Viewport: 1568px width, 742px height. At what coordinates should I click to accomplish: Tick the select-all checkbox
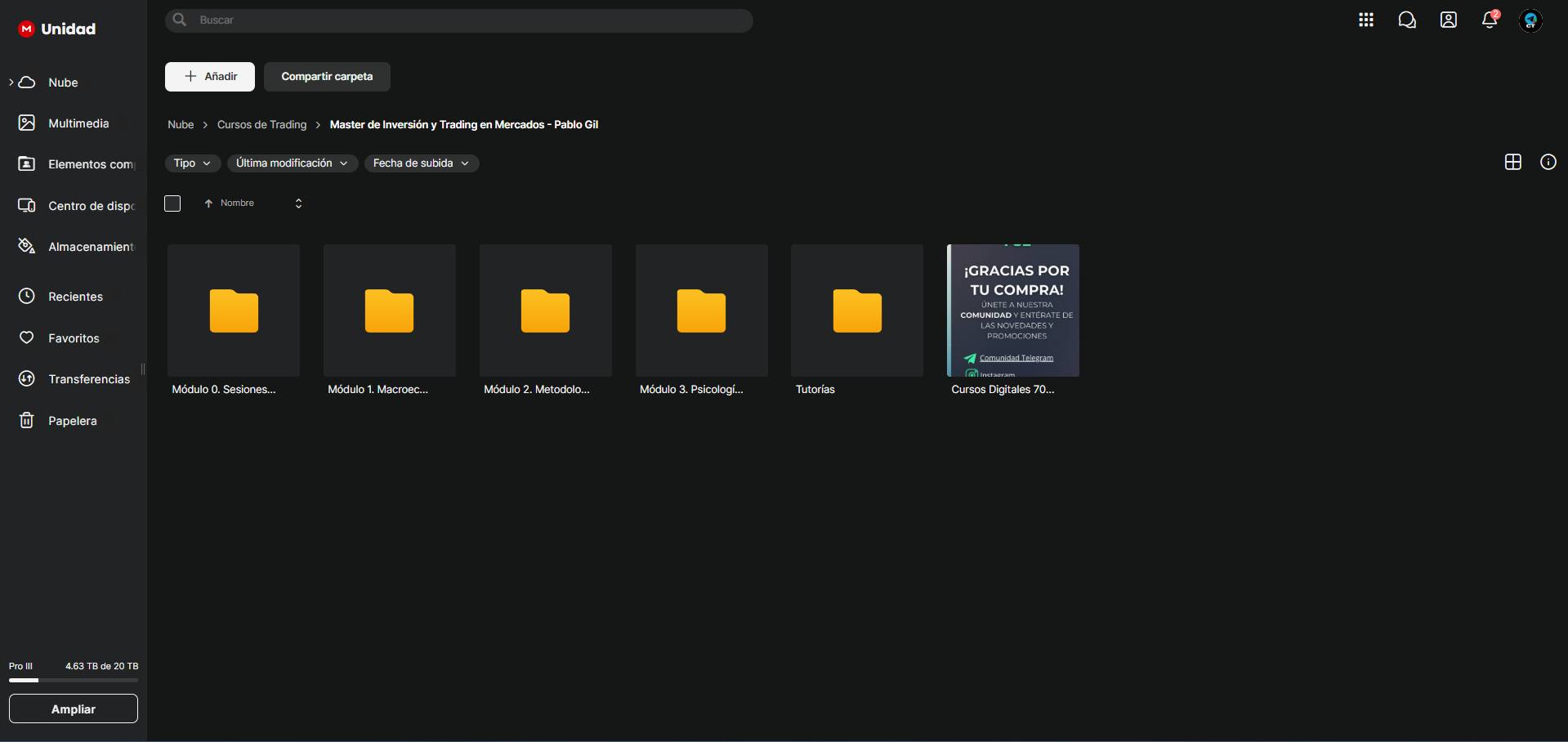click(x=172, y=203)
